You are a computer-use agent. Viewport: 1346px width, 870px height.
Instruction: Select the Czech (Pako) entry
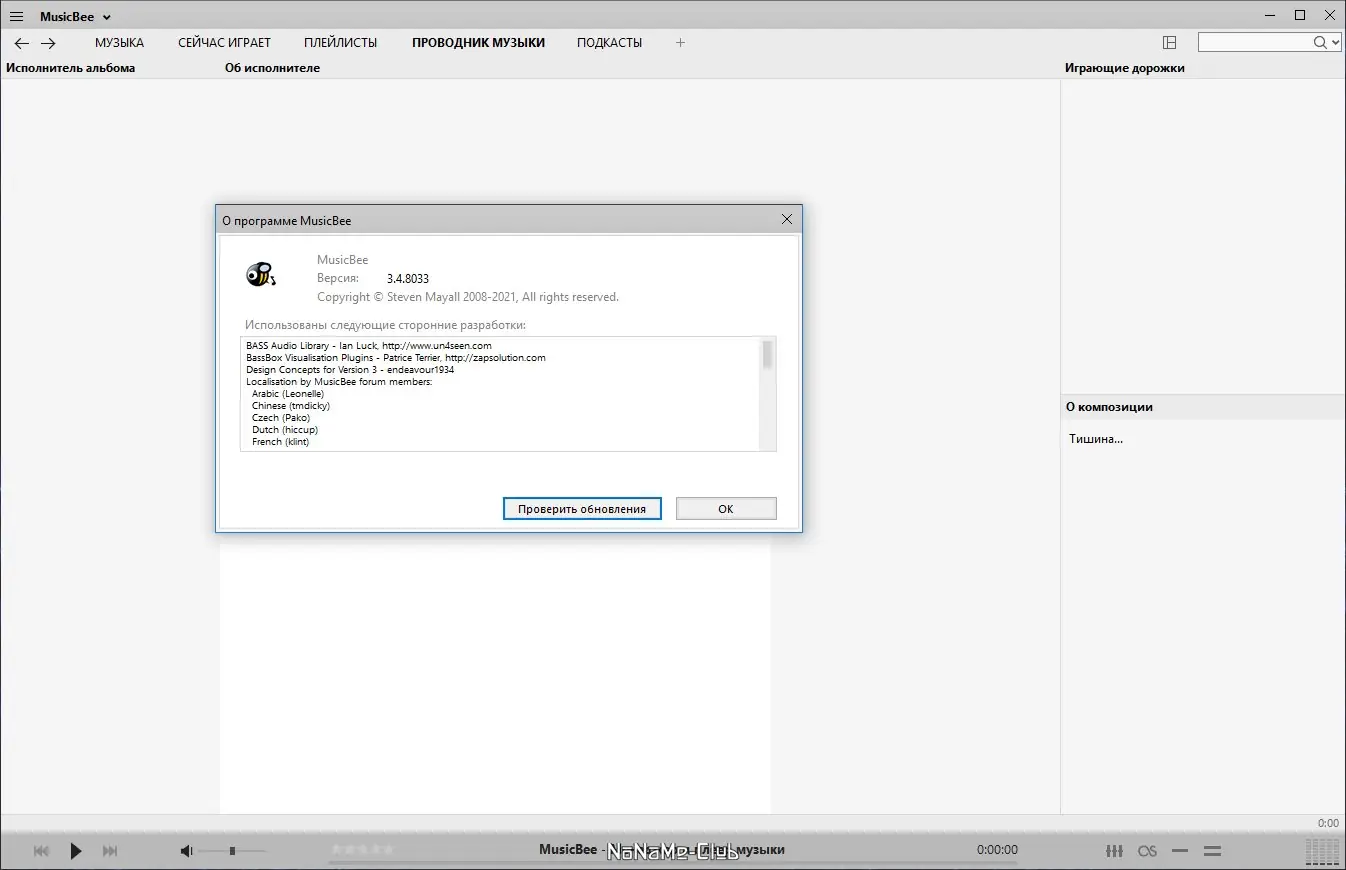tap(281, 417)
